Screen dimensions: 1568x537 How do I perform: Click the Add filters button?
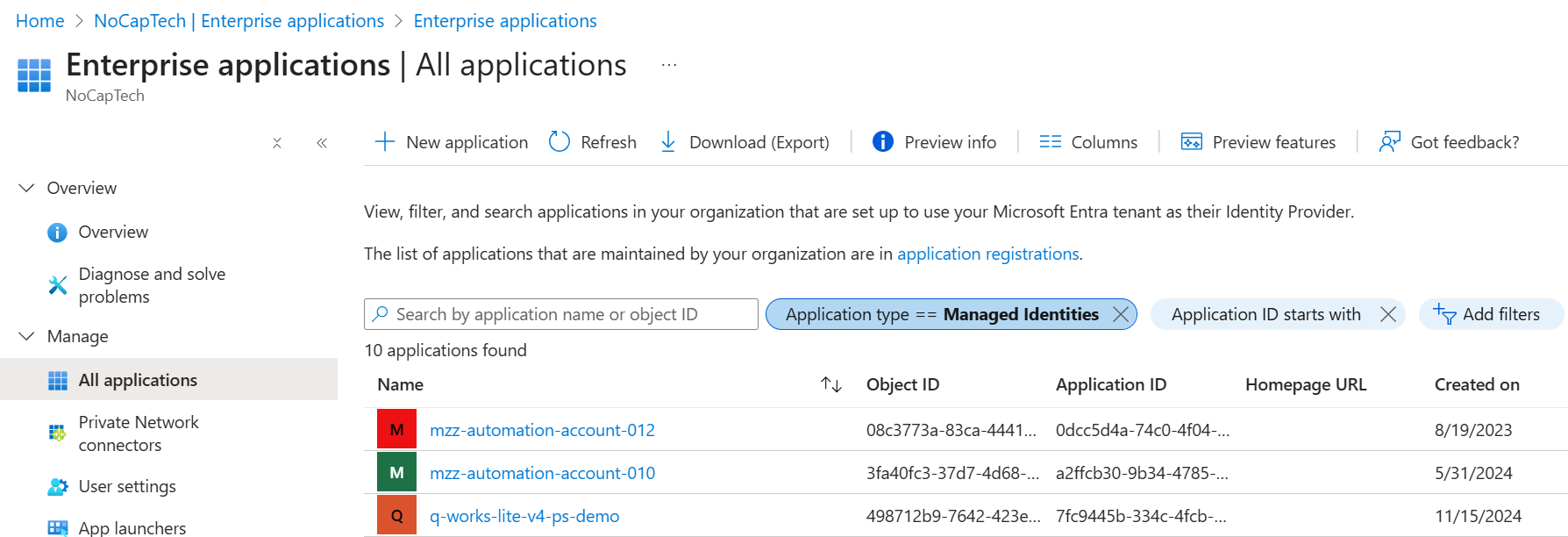click(x=1491, y=314)
